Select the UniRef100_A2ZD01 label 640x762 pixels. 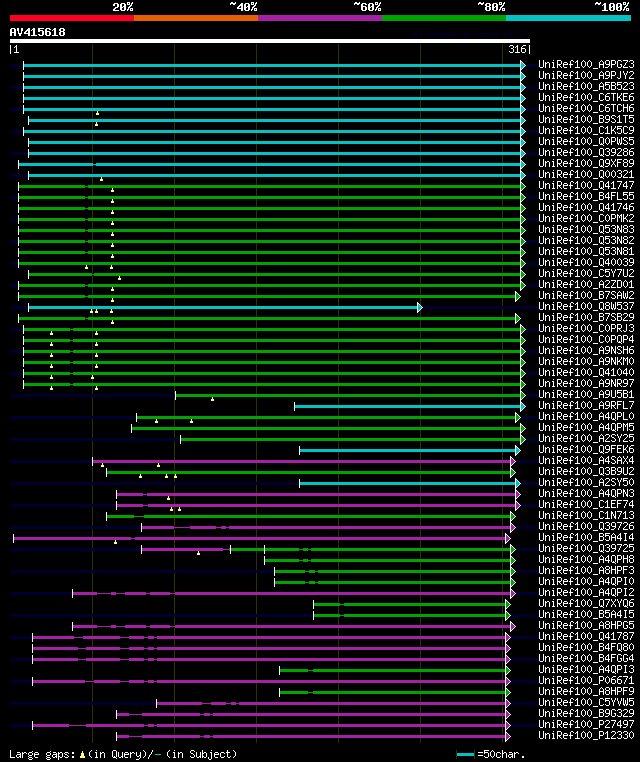click(586, 284)
